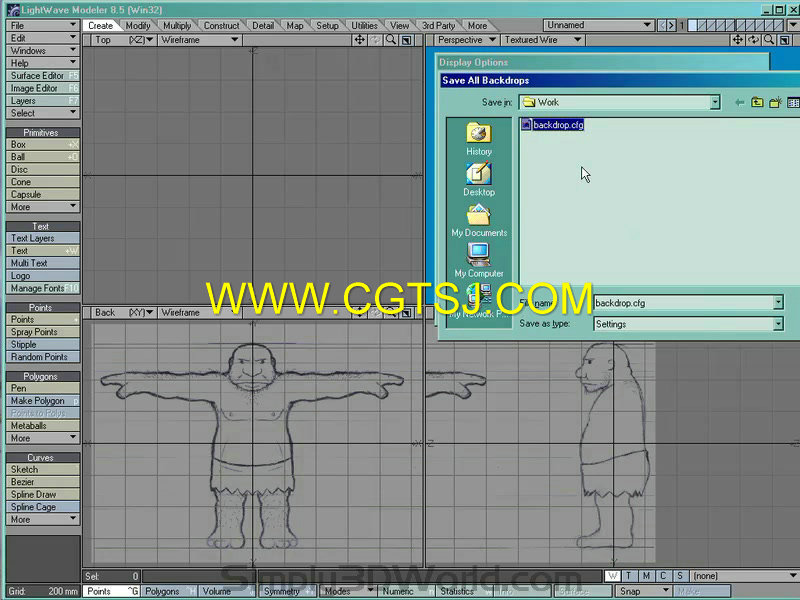The image size is (800, 600).
Task: Switch to the Map tab
Action: pyautogui.click(x=294, y=26)
